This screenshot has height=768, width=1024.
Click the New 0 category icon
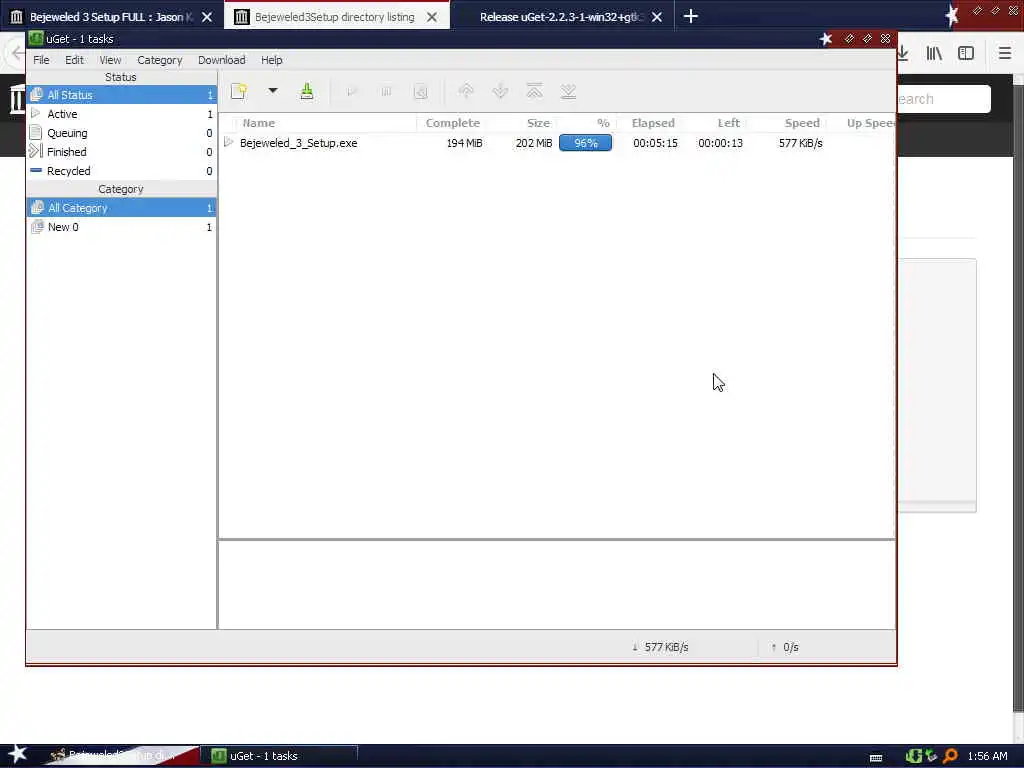[37, 227]
